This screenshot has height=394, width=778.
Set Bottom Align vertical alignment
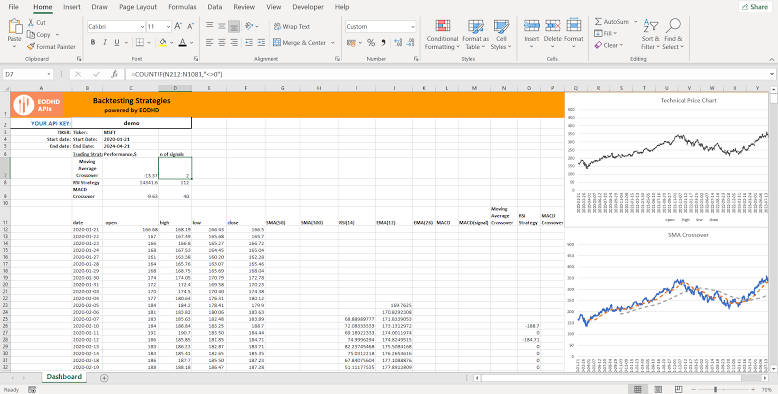[234, 26]
